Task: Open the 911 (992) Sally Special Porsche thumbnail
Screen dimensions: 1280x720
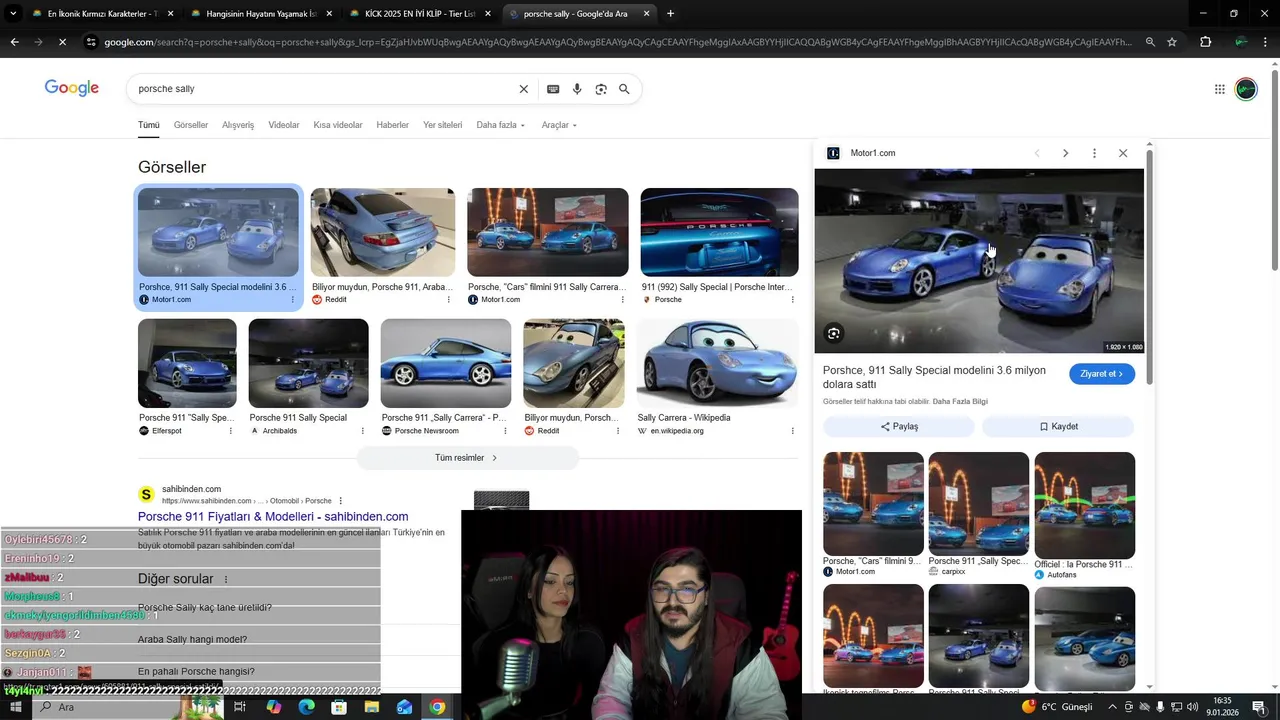Action: pyautogui.click(x=719, y=232)
